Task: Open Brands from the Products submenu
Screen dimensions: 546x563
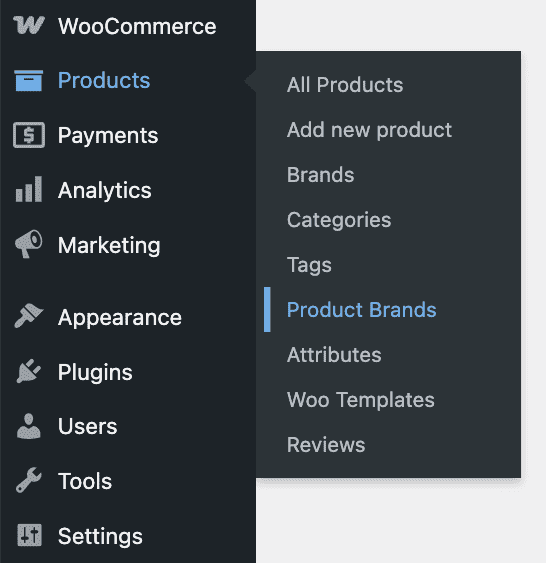Action: pyautogui.click(x=321, y=175)
